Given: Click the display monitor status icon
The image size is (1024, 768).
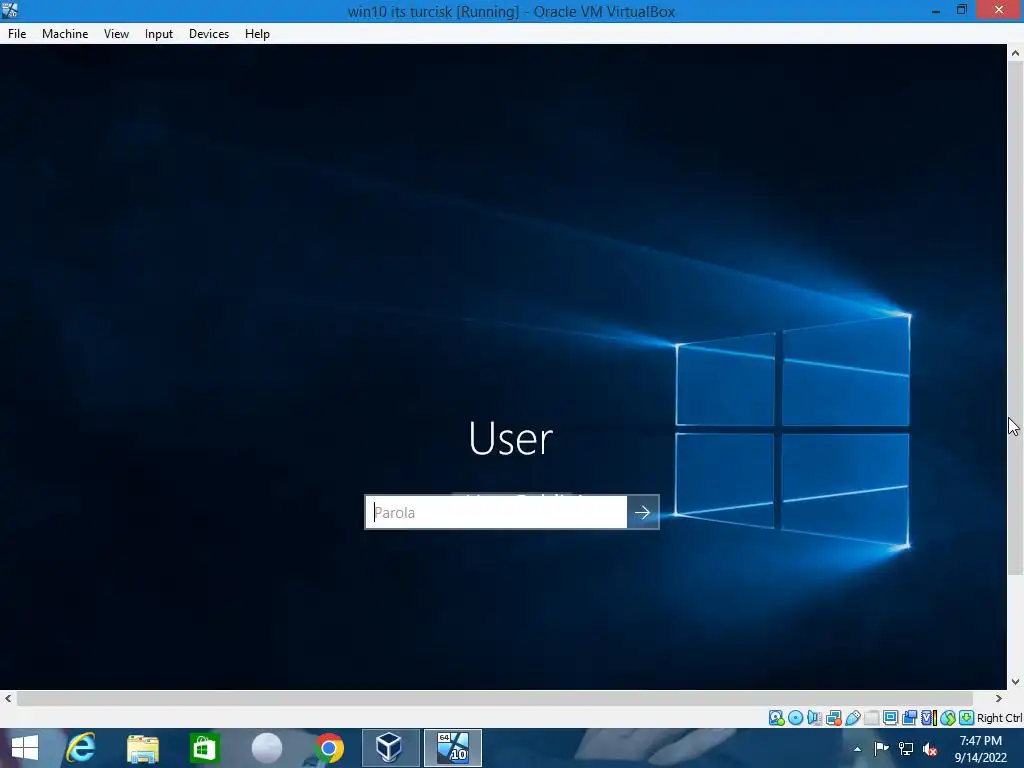Looking at the screenshot, I should (890, 718).
